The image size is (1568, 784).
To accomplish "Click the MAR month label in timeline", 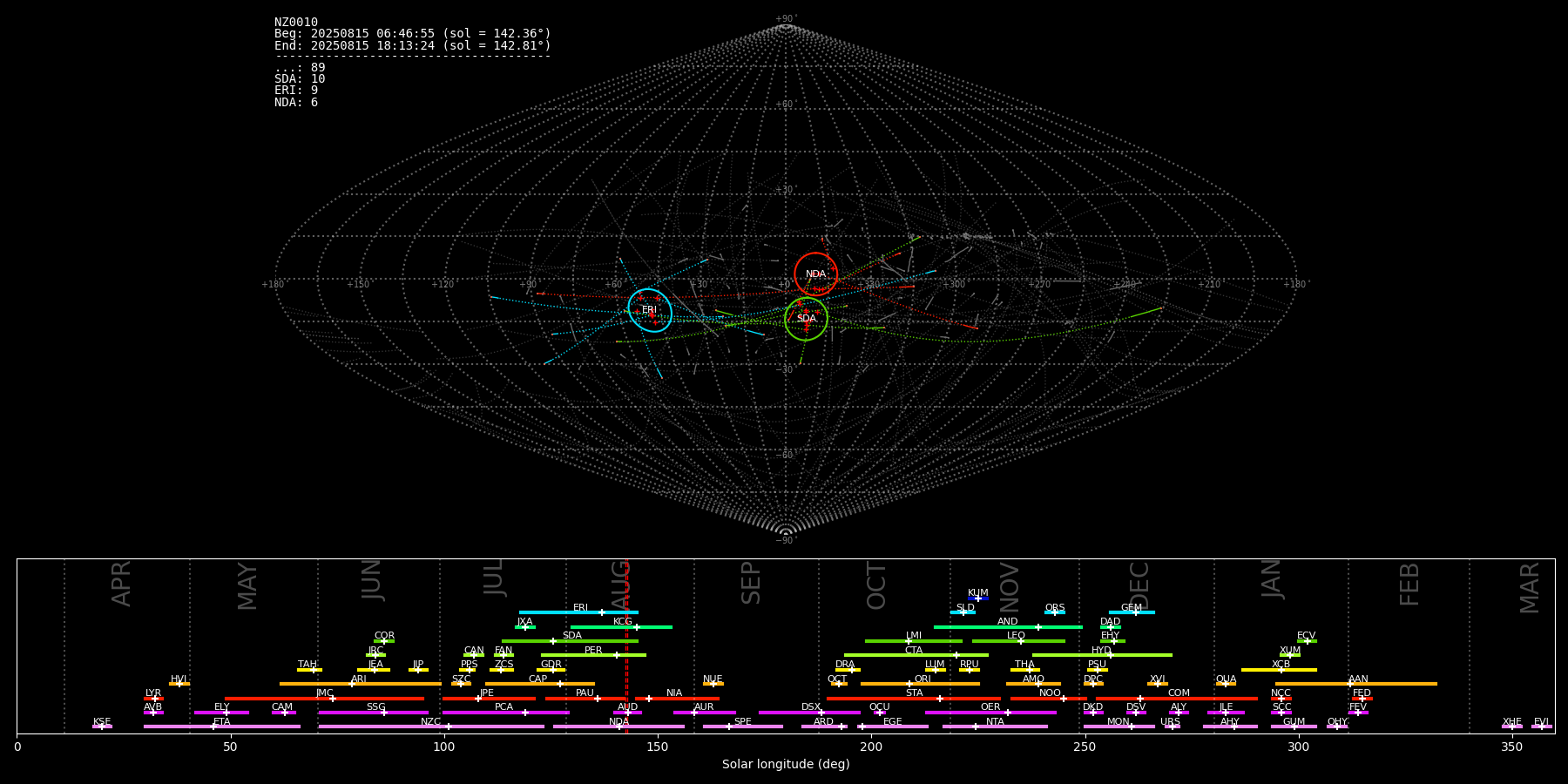I will click(x=1530, y=587).
